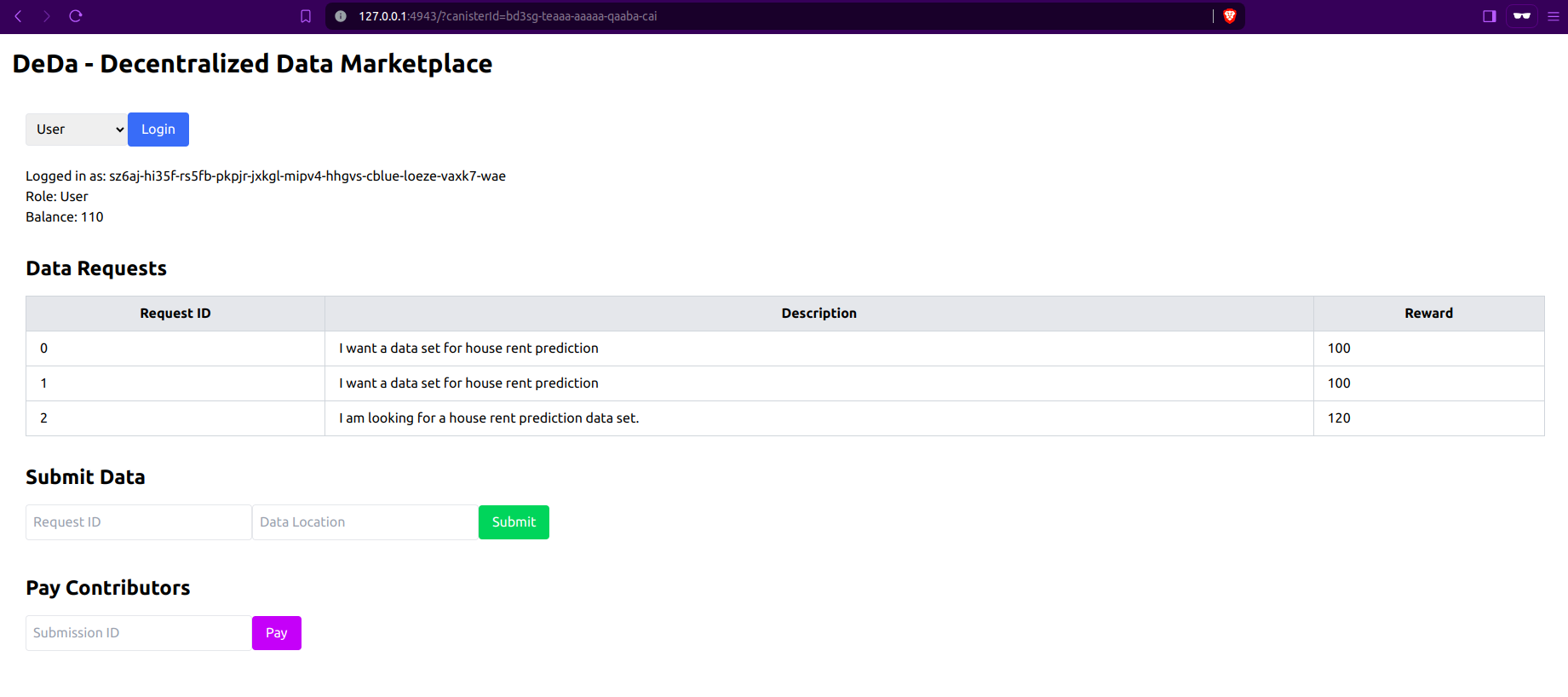
Task: Select request ID 1 cell
Action: [x=175, y=383]
